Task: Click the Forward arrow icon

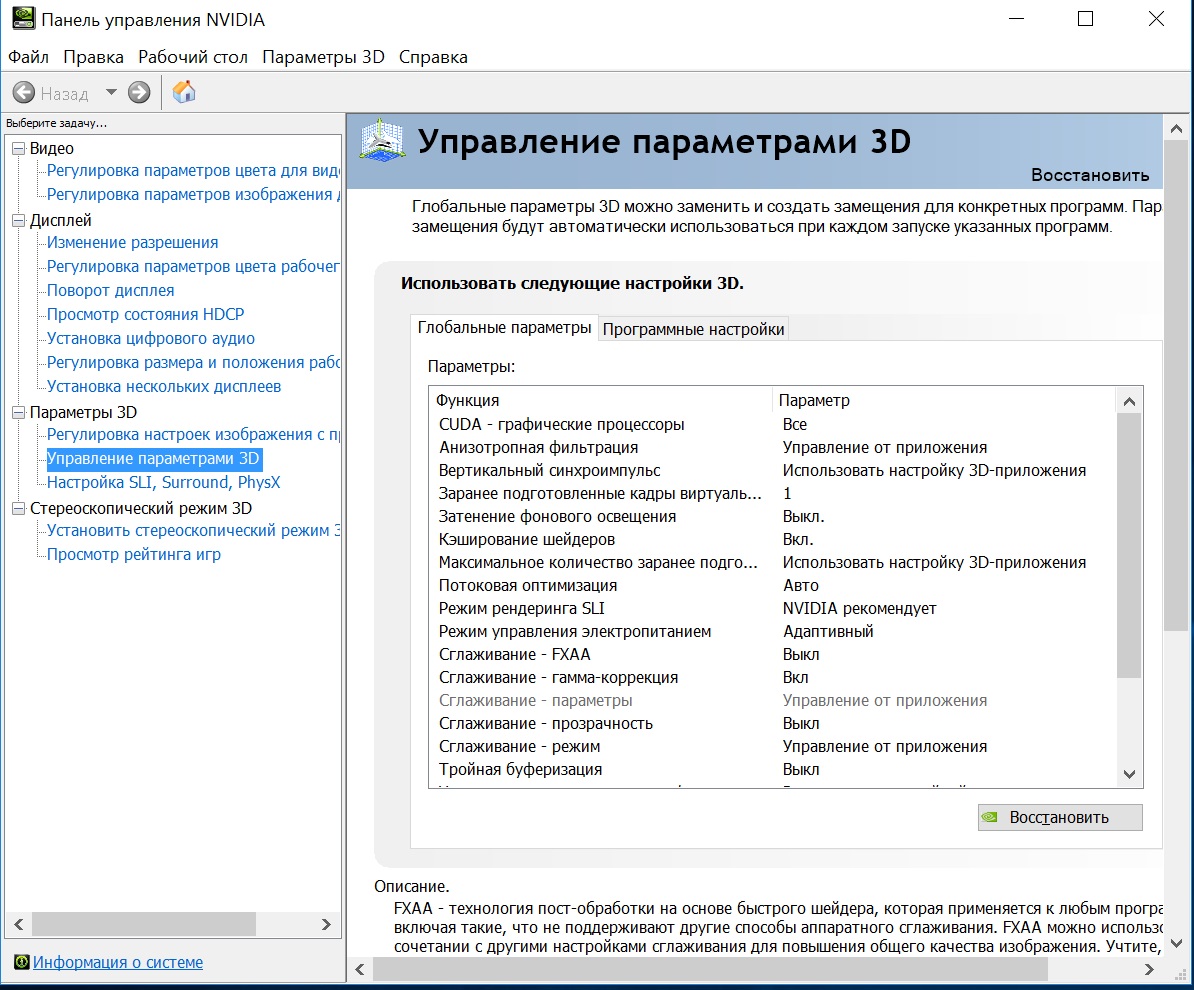Action: tap(139, 93)
